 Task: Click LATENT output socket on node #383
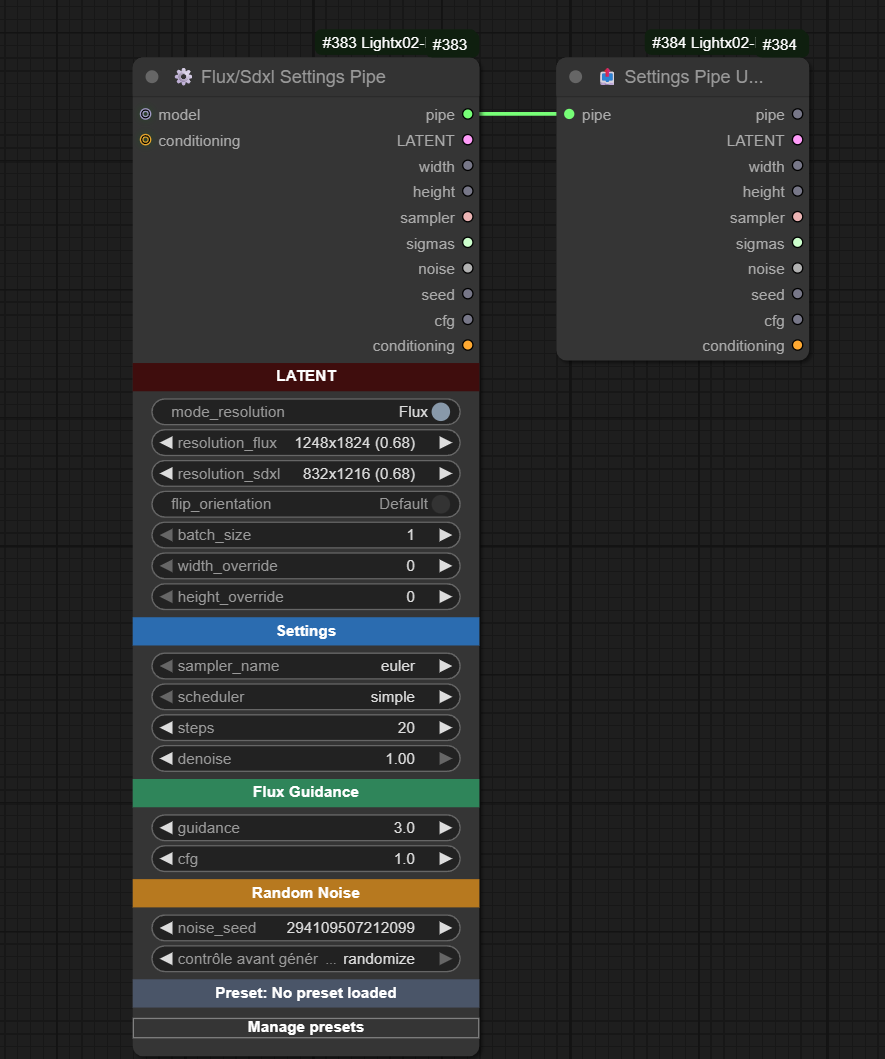(467, 140)
